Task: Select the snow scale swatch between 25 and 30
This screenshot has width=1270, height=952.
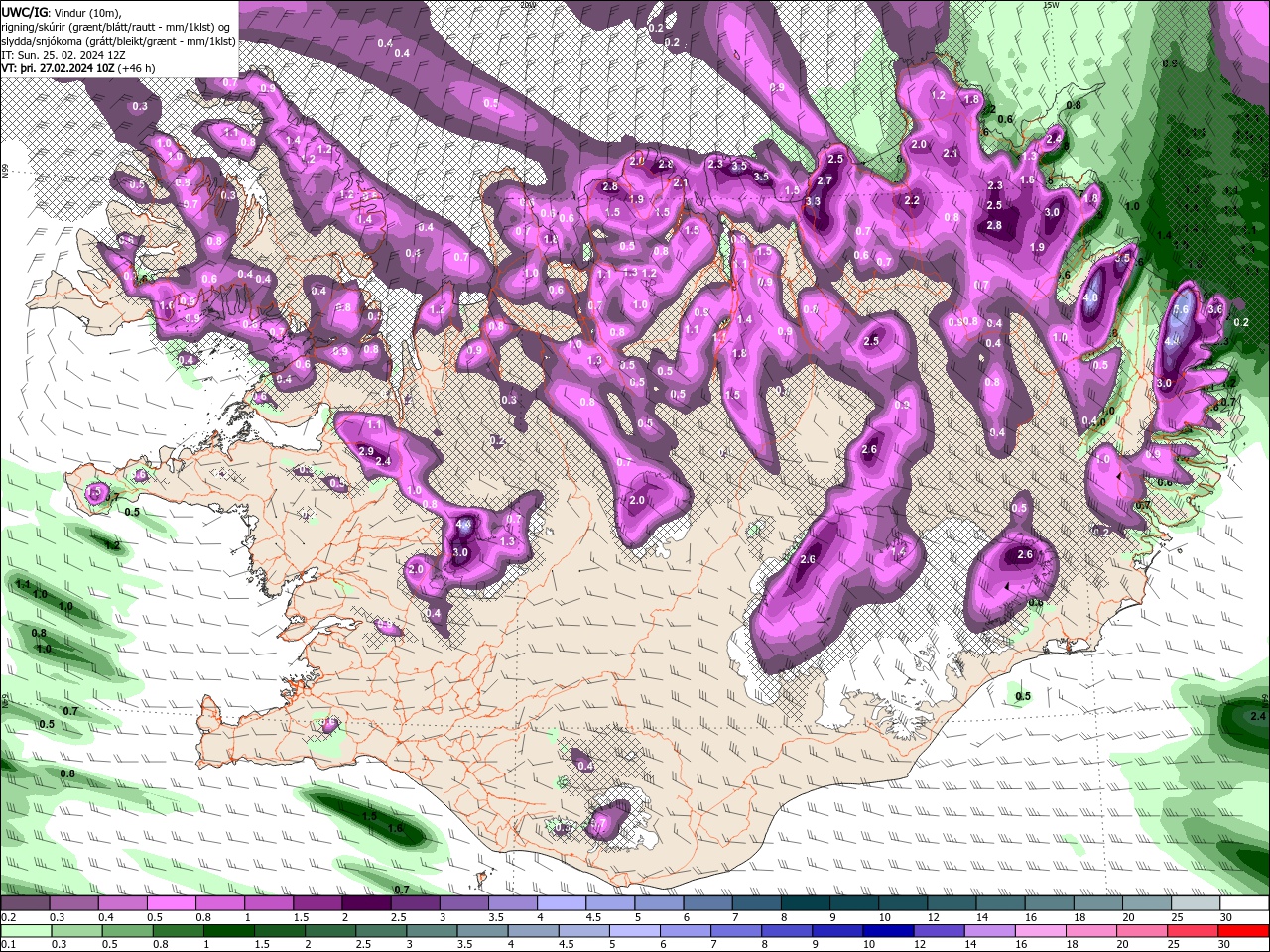Action: [1196, 903]
